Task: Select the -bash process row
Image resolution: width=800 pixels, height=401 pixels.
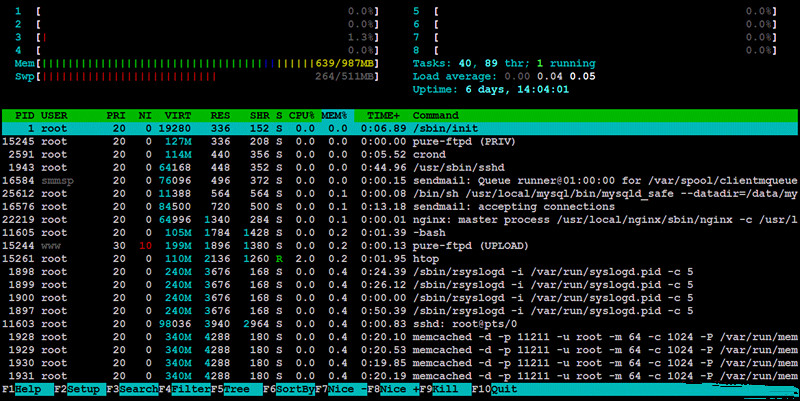Action: pos(399,233)
